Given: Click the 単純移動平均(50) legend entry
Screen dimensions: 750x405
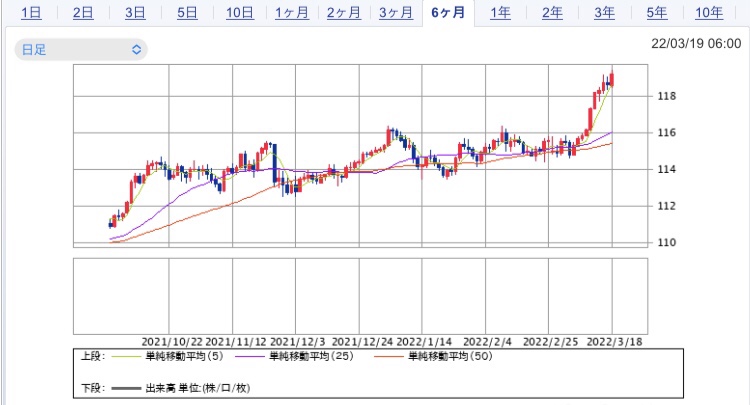Looking at the screenshot, I should click(433, 356).
